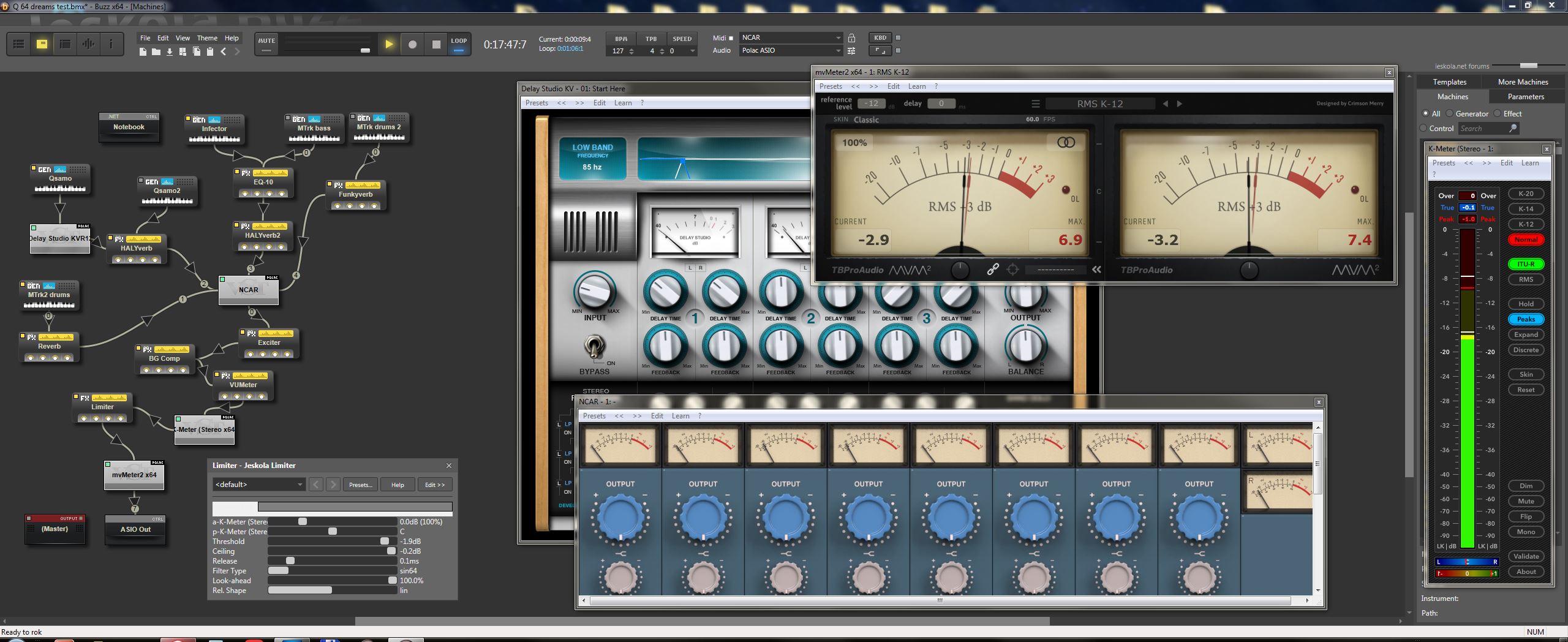The width and height of the screenshot is (1568, 642).
Task: Click the mvMeter2 reference level field
Action: tap(871, 104)
